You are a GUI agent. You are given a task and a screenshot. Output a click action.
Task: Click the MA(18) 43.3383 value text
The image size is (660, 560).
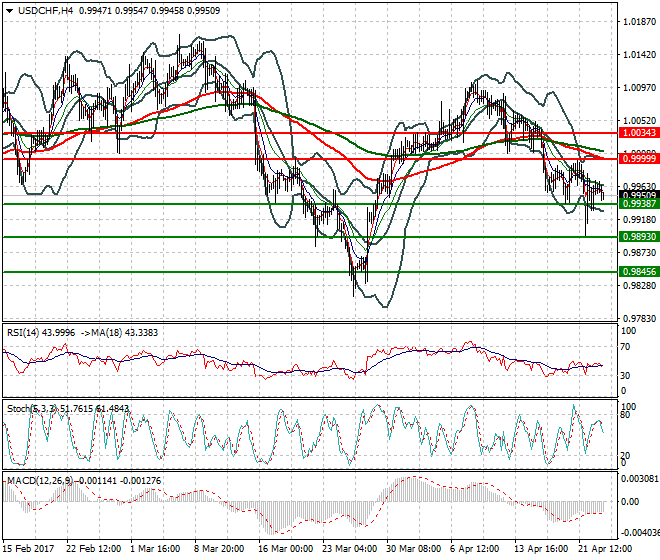(124, 333)
